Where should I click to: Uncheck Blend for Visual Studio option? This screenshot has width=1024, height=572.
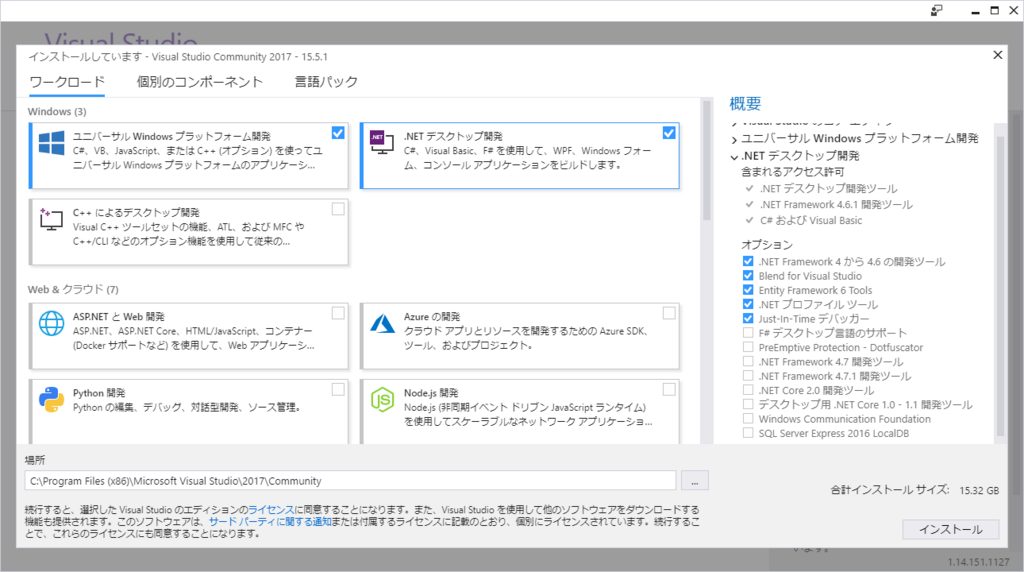pyautogui.click(x=748, y=276)
